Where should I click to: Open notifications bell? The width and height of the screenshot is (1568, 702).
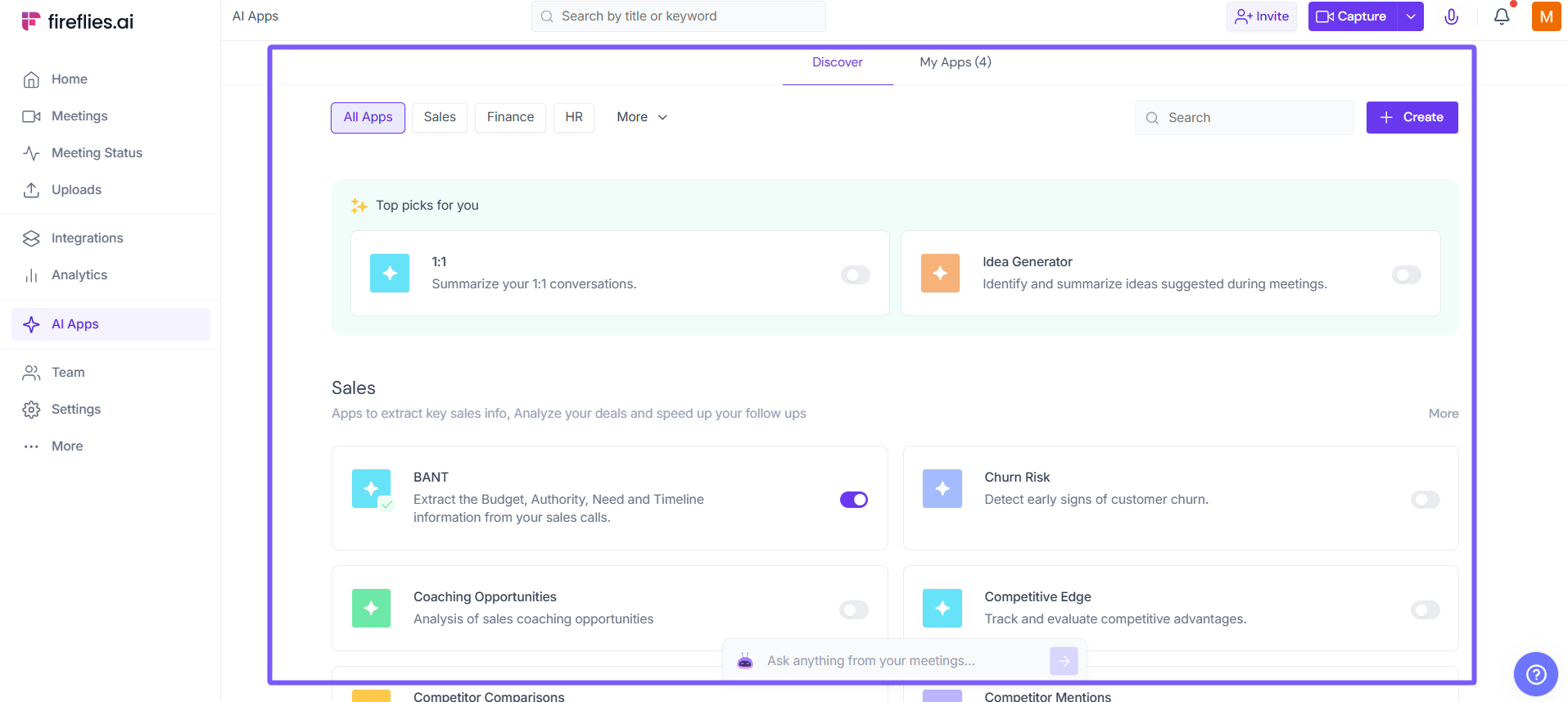pyautogui.click(x=1502, y=16)
